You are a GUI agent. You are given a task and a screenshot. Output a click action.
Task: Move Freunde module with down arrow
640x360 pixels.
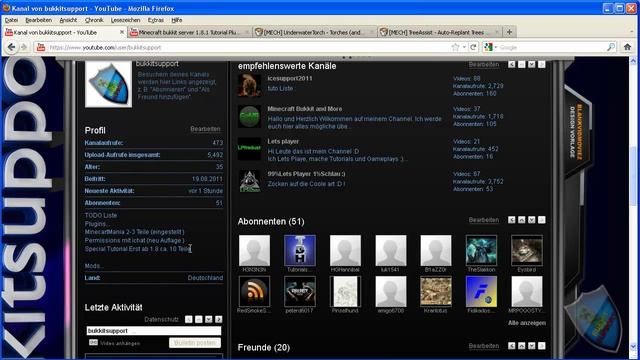pos(531,346)
